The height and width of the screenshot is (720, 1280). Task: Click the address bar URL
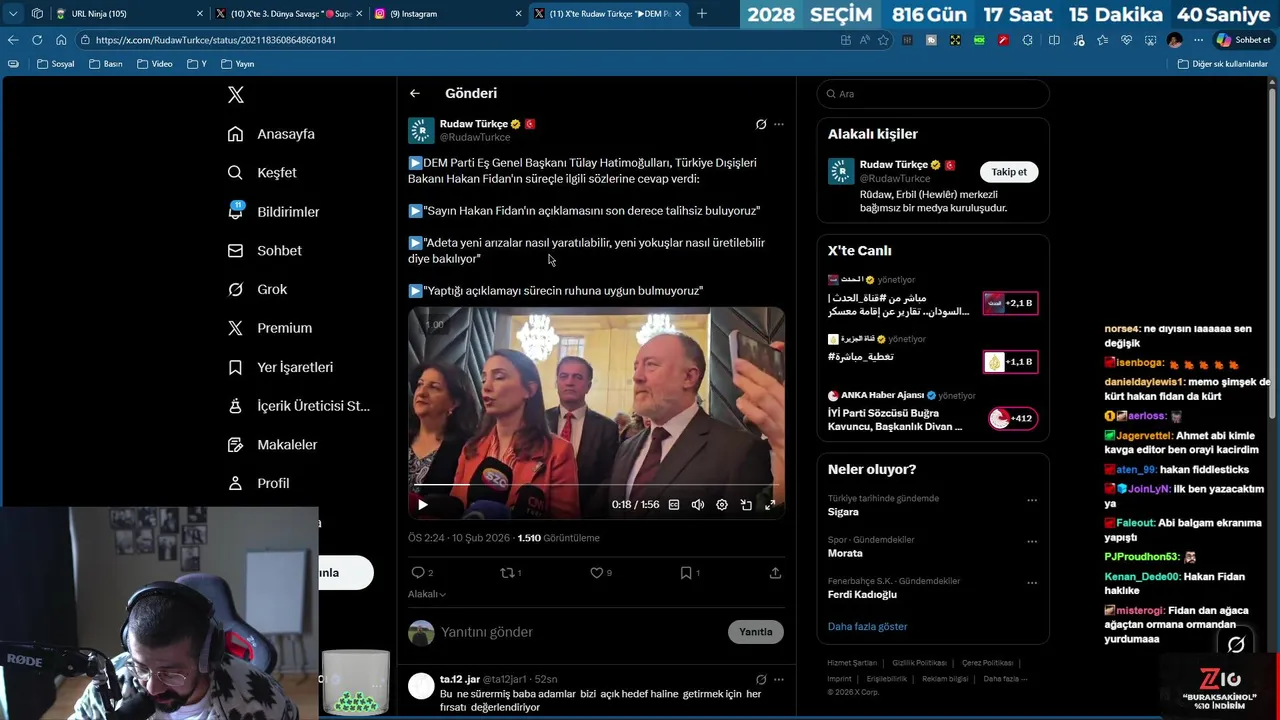215,40
